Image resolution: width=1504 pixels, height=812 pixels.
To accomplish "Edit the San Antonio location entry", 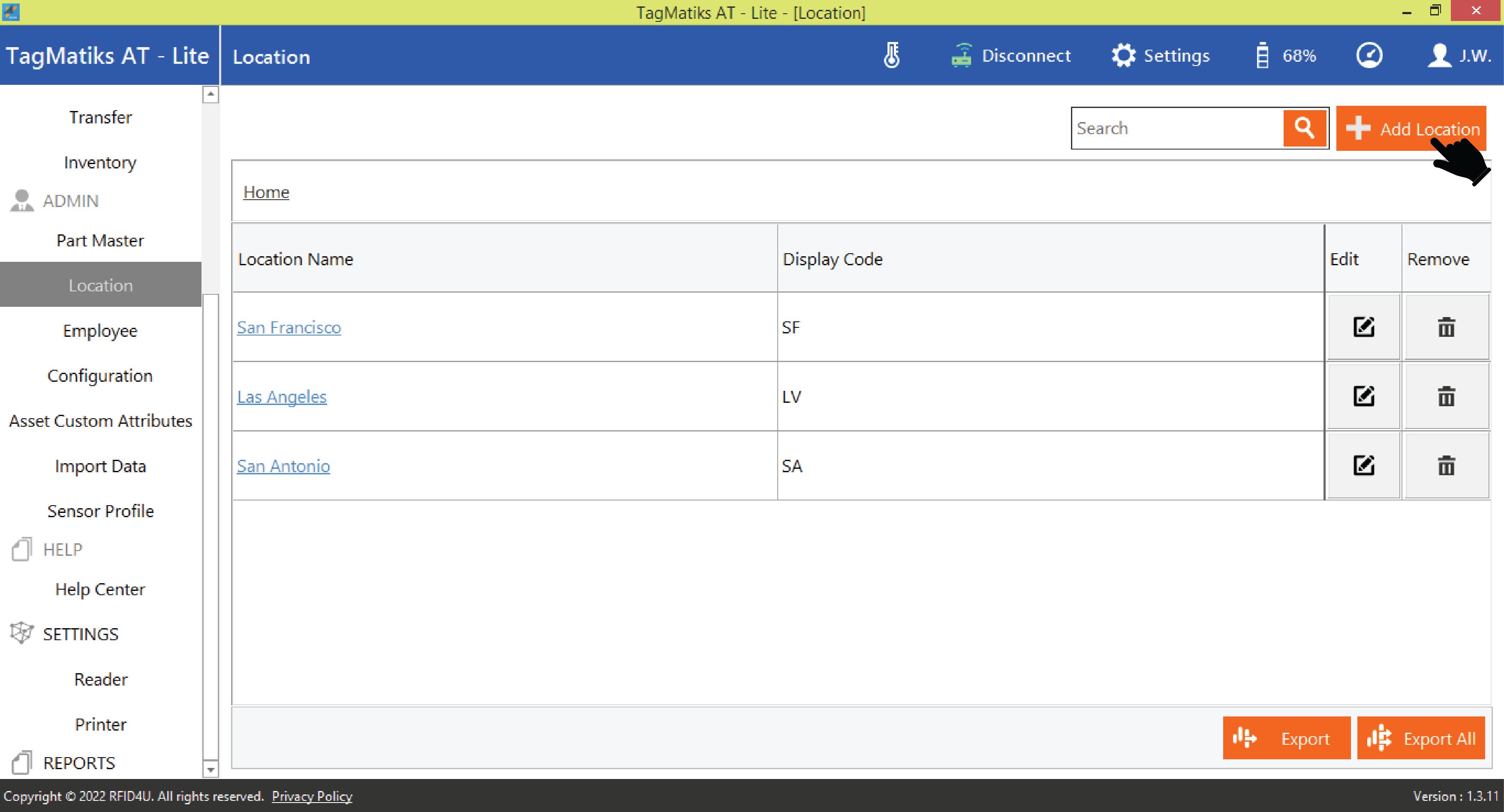I will tap(1363, 465).
